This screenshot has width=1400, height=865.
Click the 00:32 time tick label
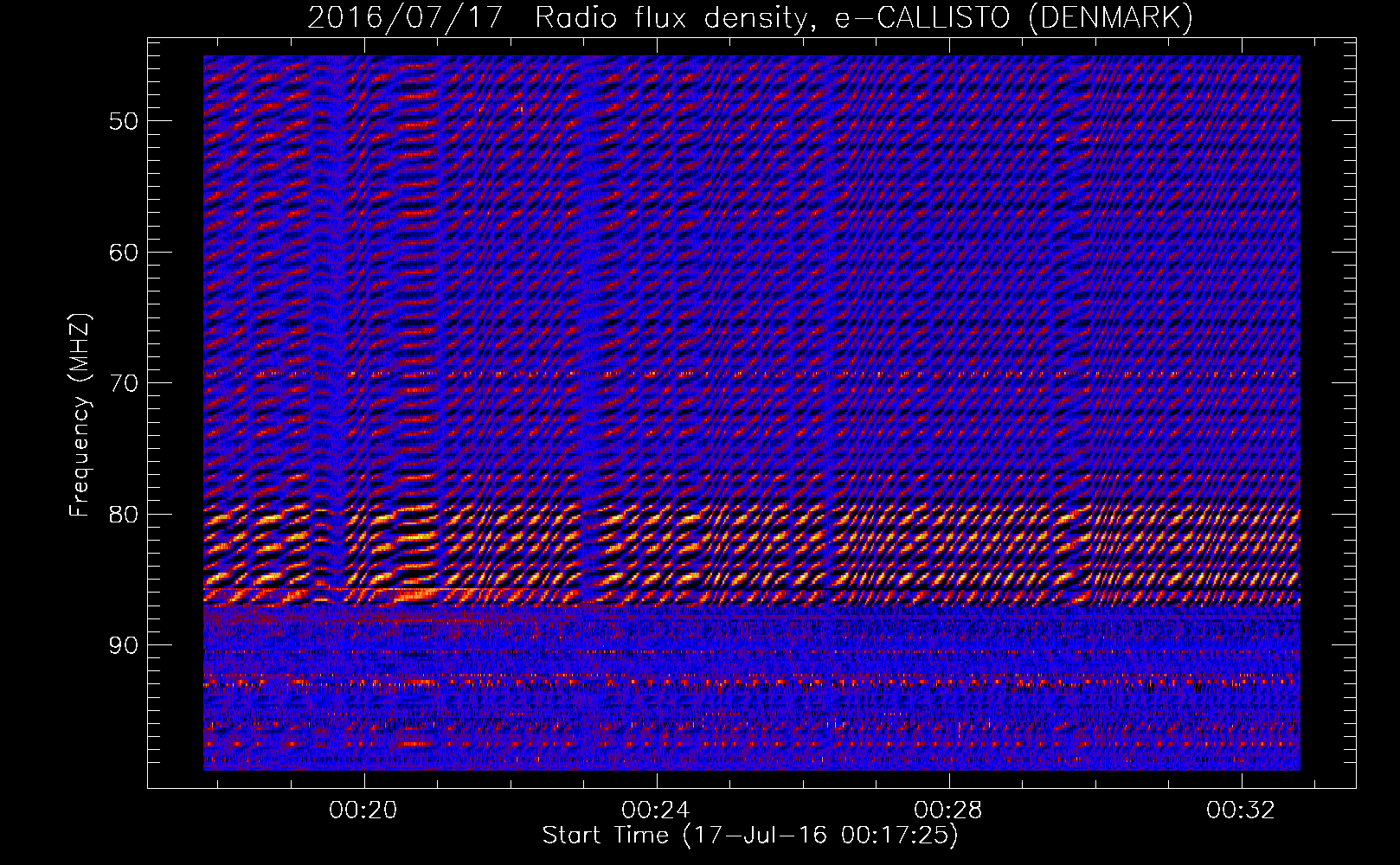pyautogui.click(x=1241, y=810)
